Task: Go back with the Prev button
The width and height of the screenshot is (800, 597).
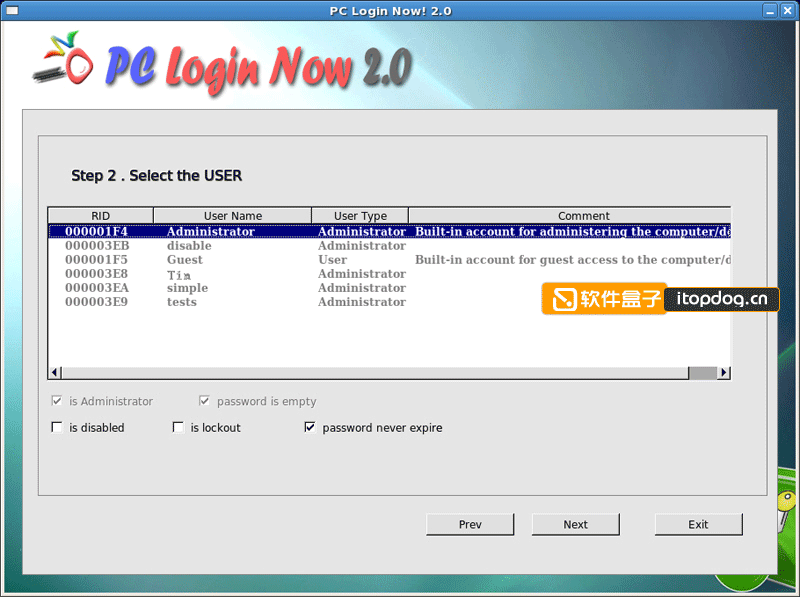Action: click(x=470, y=525)
